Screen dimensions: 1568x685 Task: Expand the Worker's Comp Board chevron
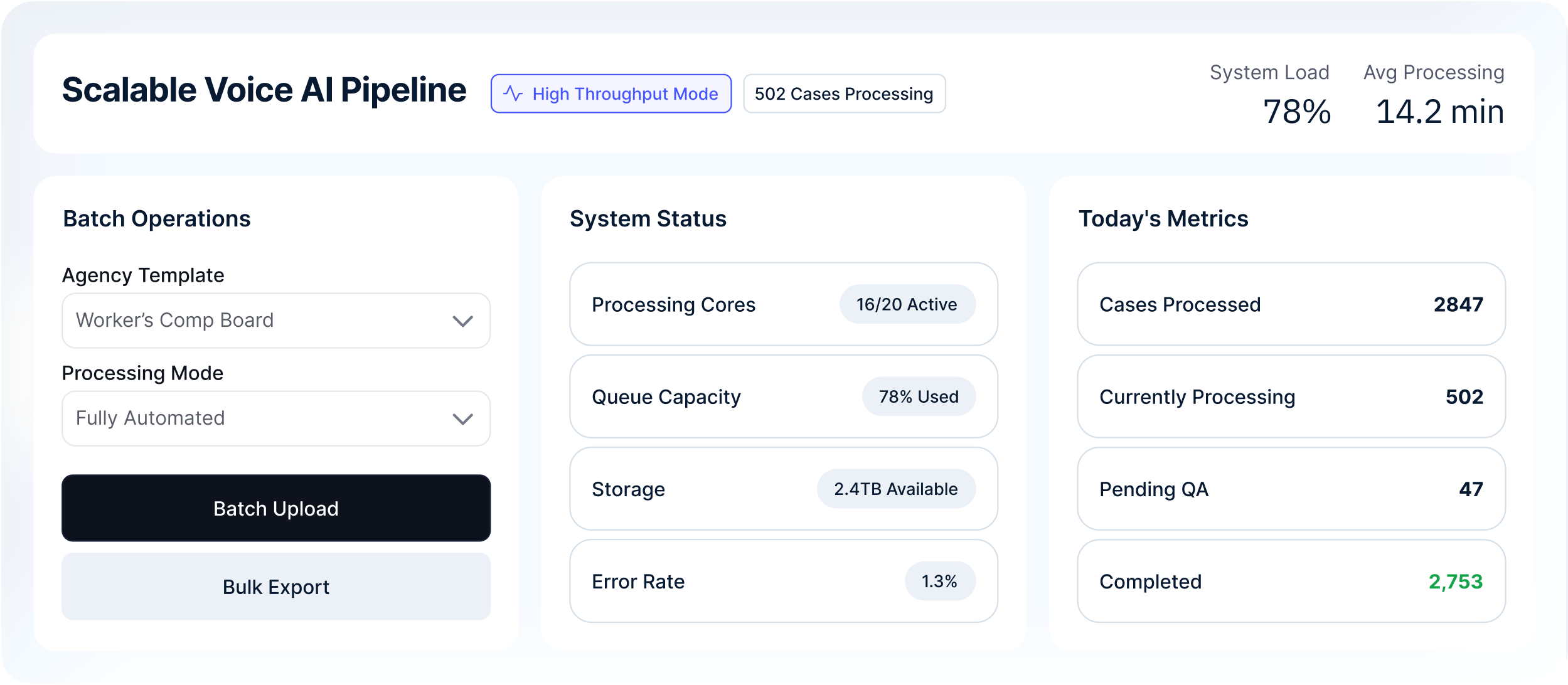click(463, 321)
